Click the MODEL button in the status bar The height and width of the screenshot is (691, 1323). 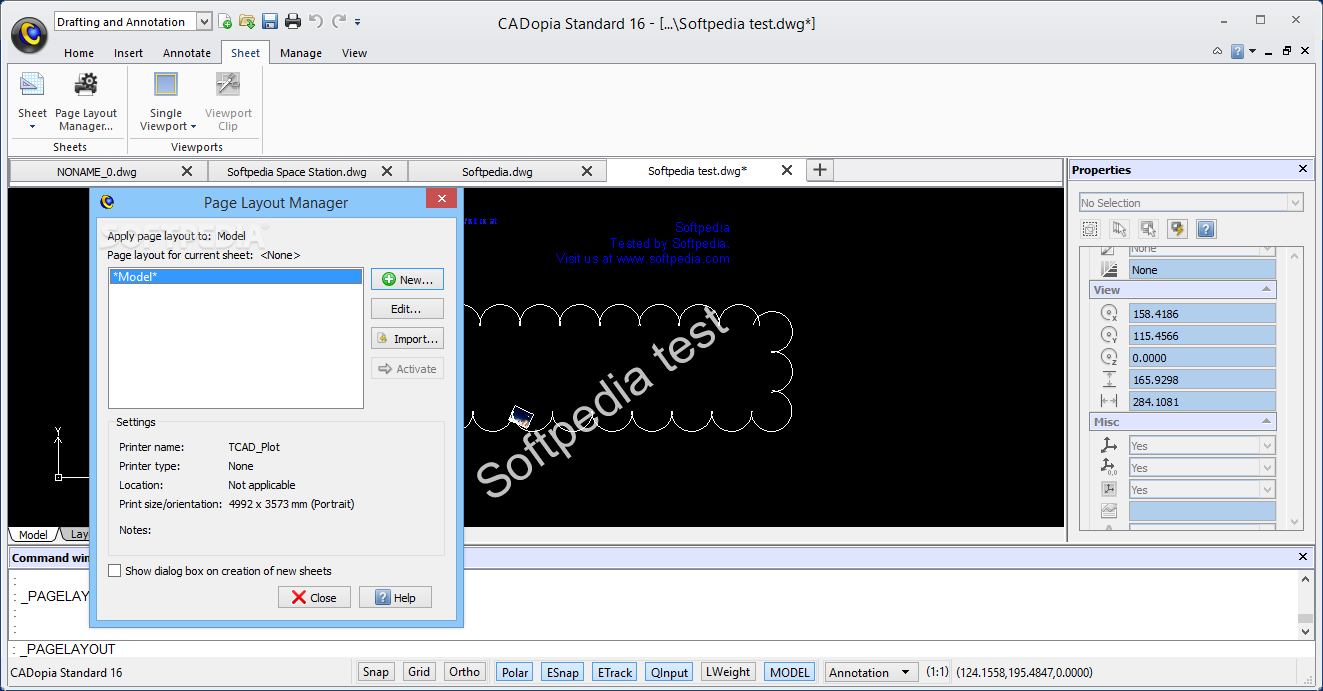point(790,672)
